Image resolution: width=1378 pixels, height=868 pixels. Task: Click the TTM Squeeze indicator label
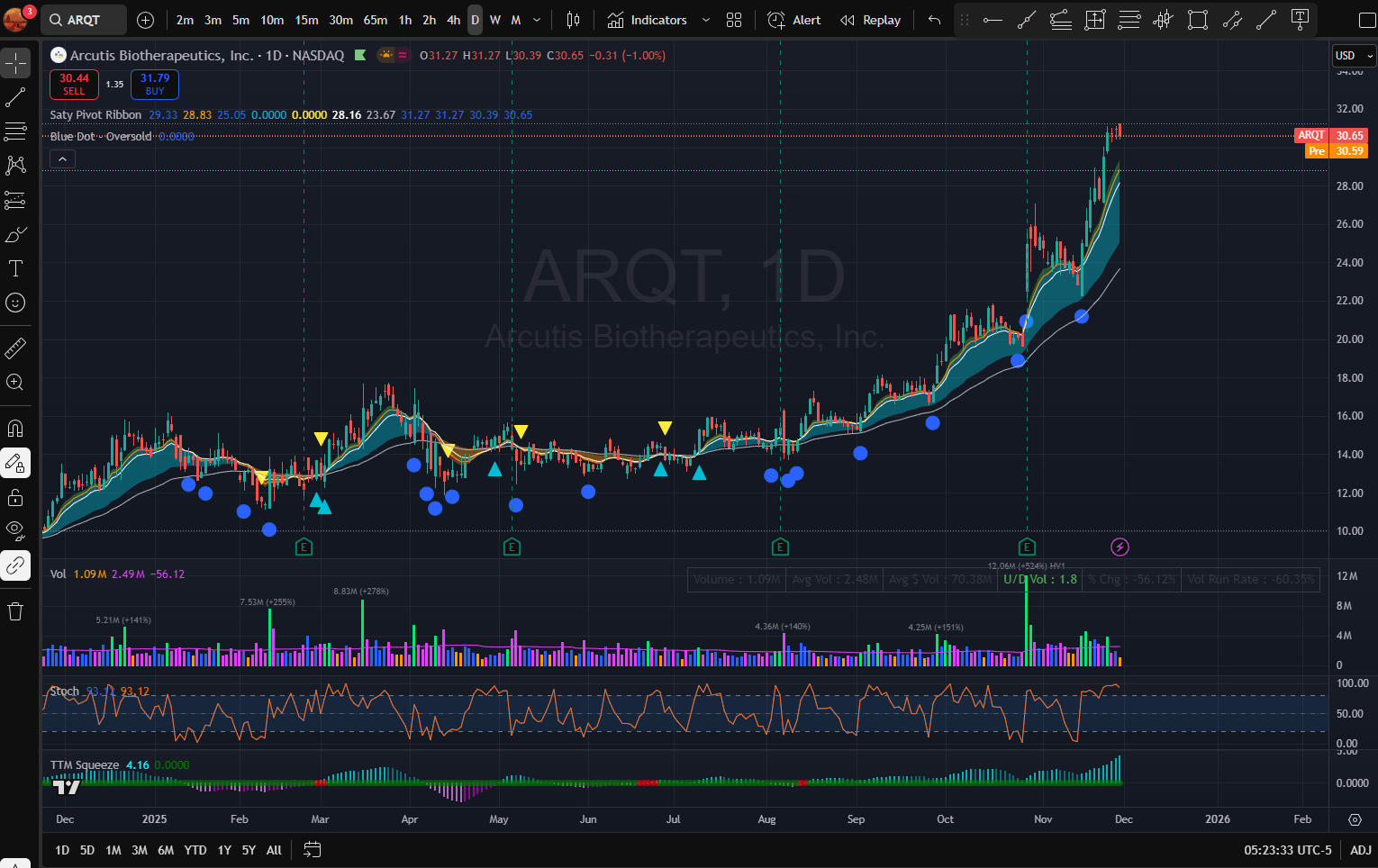coord(85,764)
